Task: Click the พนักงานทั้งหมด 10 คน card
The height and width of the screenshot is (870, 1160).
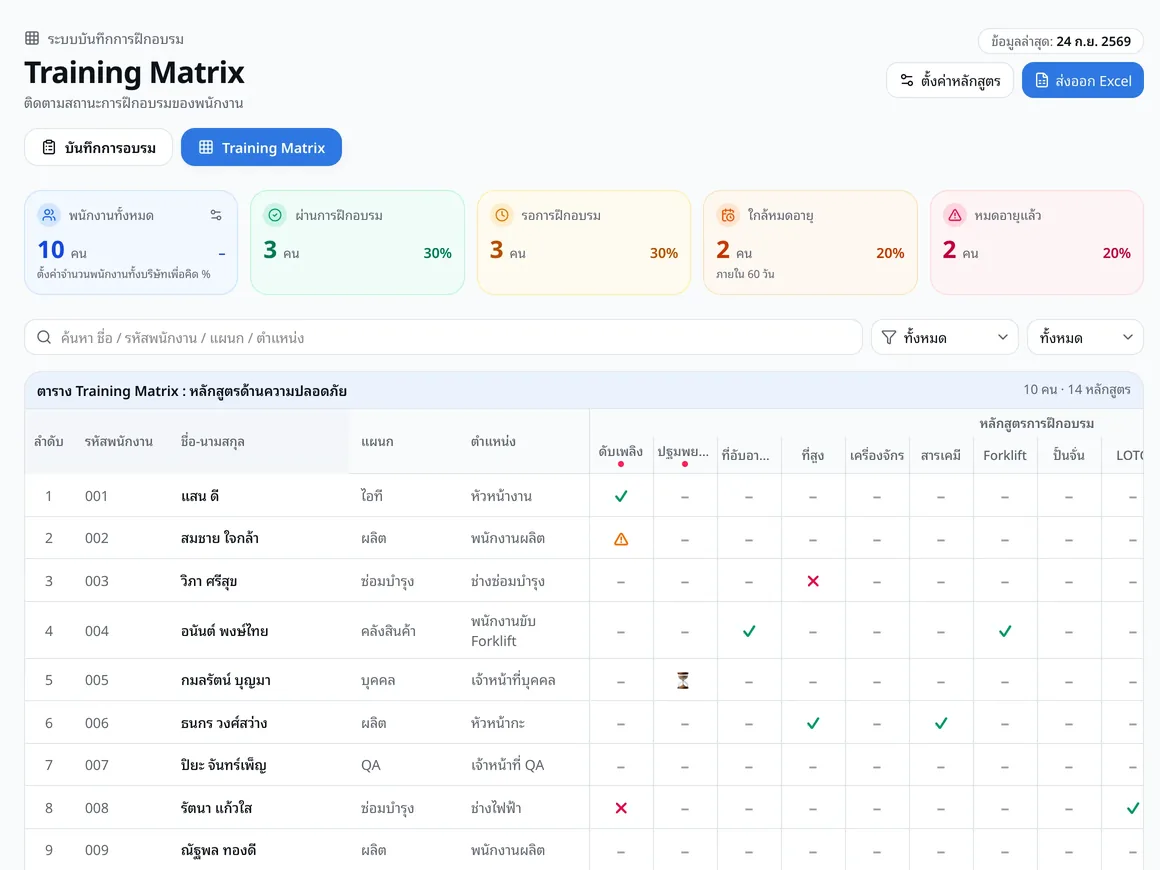Action: (x=131, y=243)
